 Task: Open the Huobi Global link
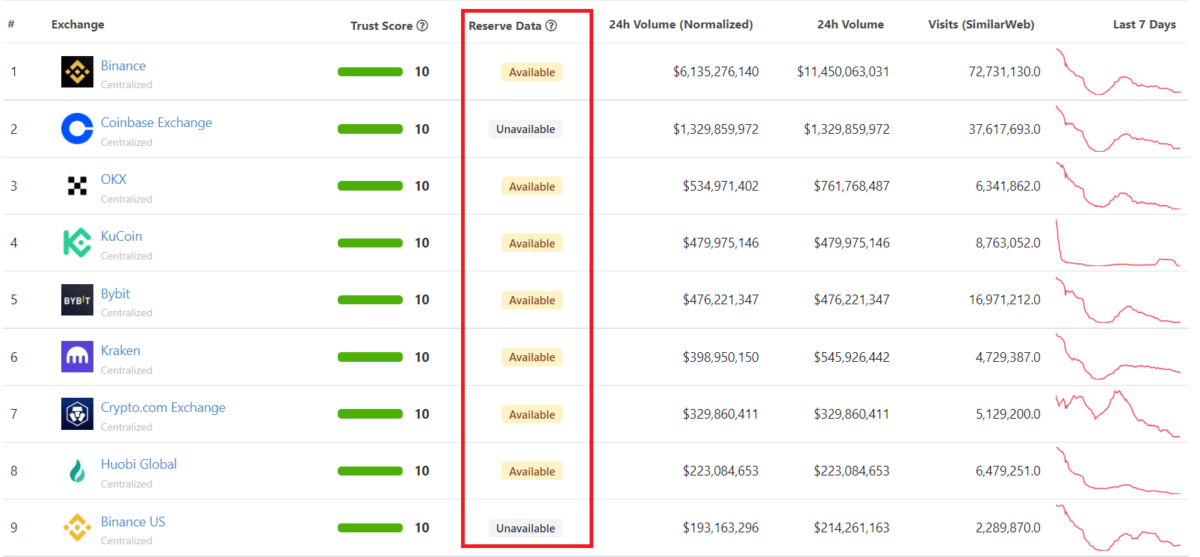(139, 465)
